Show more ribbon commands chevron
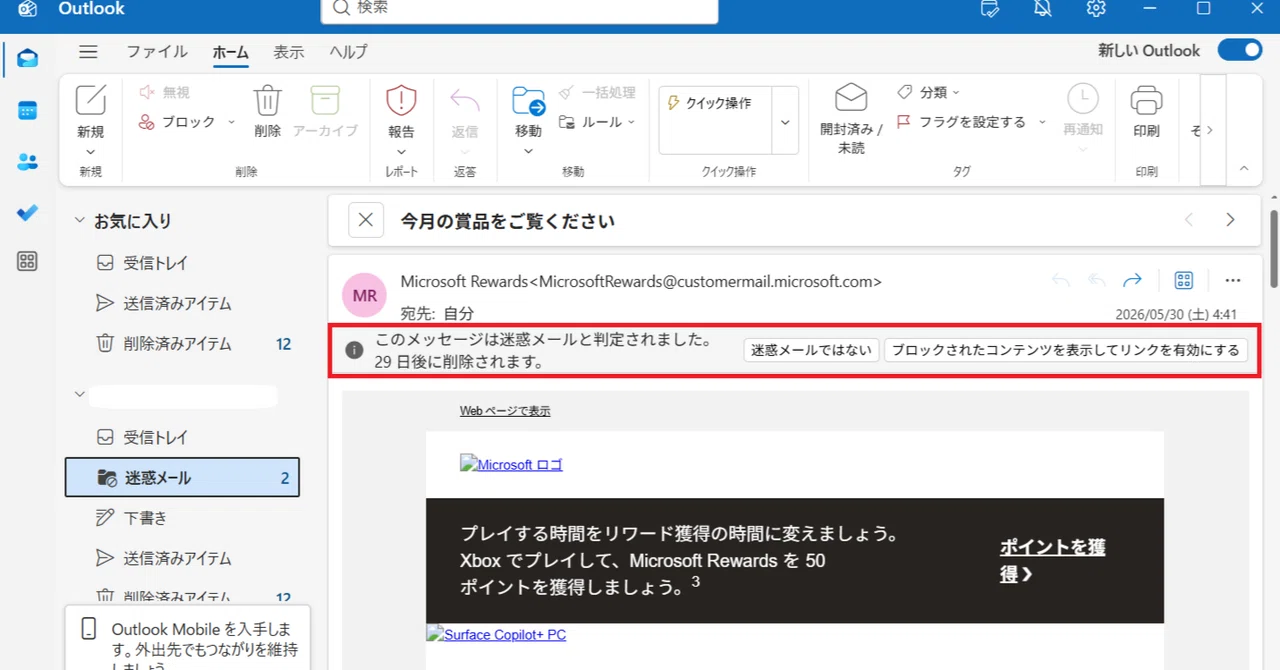The height and width of the screenshot is (670, 1280). tap(1209, 130)
